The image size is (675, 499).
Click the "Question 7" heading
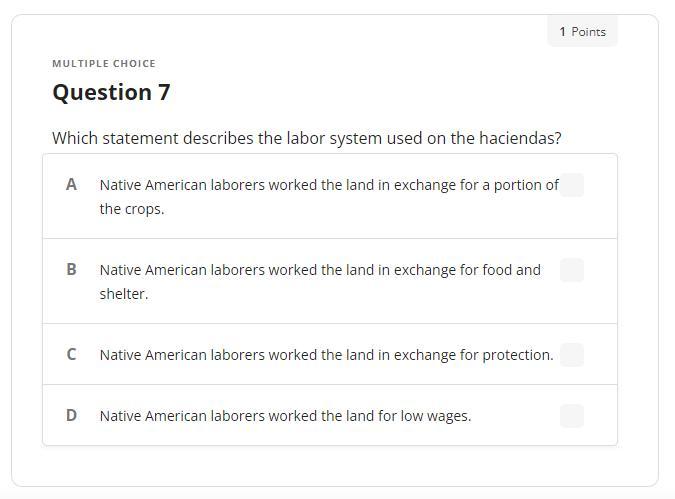tap(111, 93)
